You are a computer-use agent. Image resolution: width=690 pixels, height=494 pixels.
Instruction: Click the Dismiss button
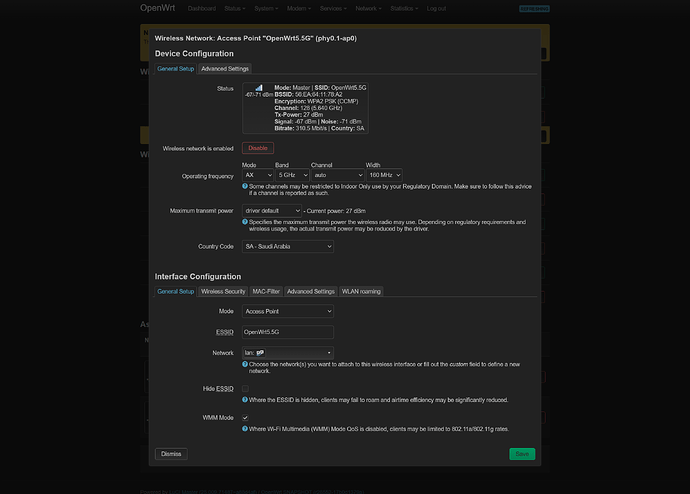tap(171, 454)
